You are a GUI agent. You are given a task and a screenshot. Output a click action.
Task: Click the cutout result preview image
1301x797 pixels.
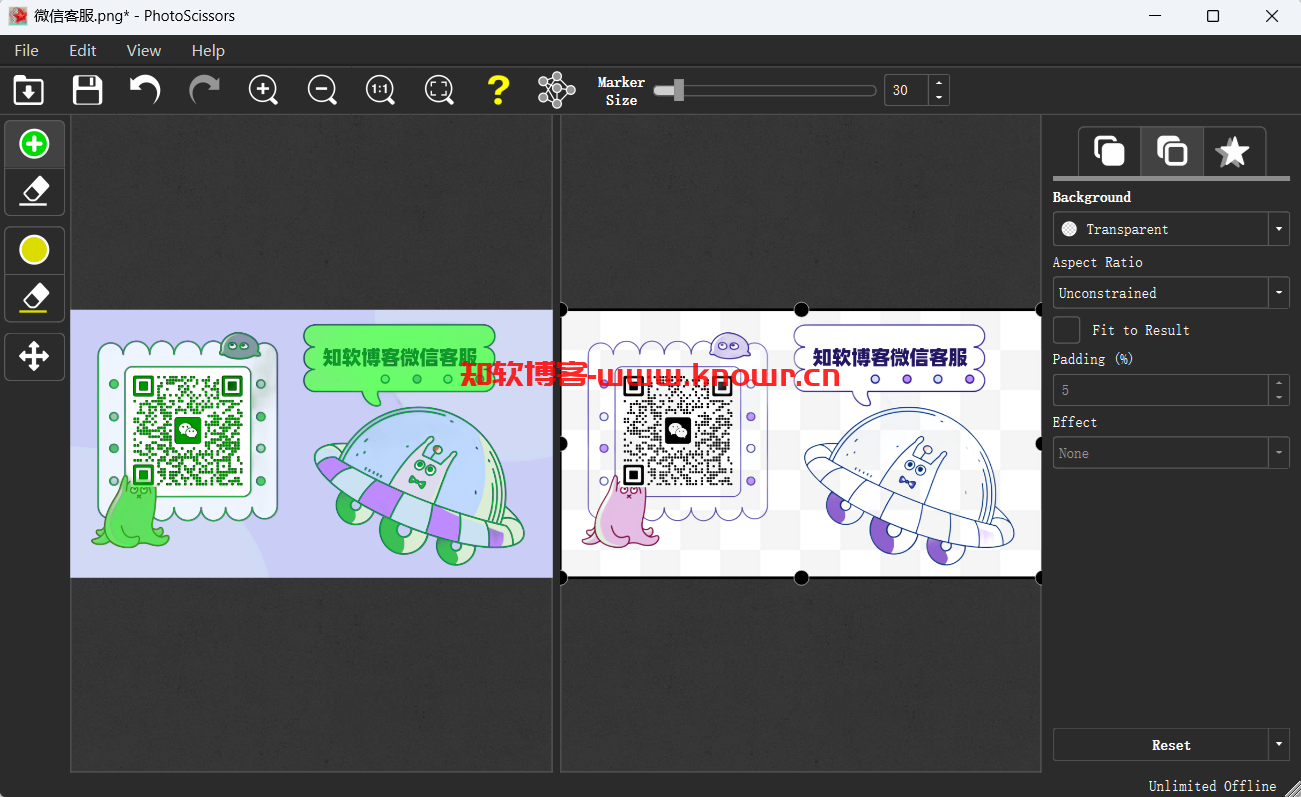pyautogui.click(x=801, y=443)
